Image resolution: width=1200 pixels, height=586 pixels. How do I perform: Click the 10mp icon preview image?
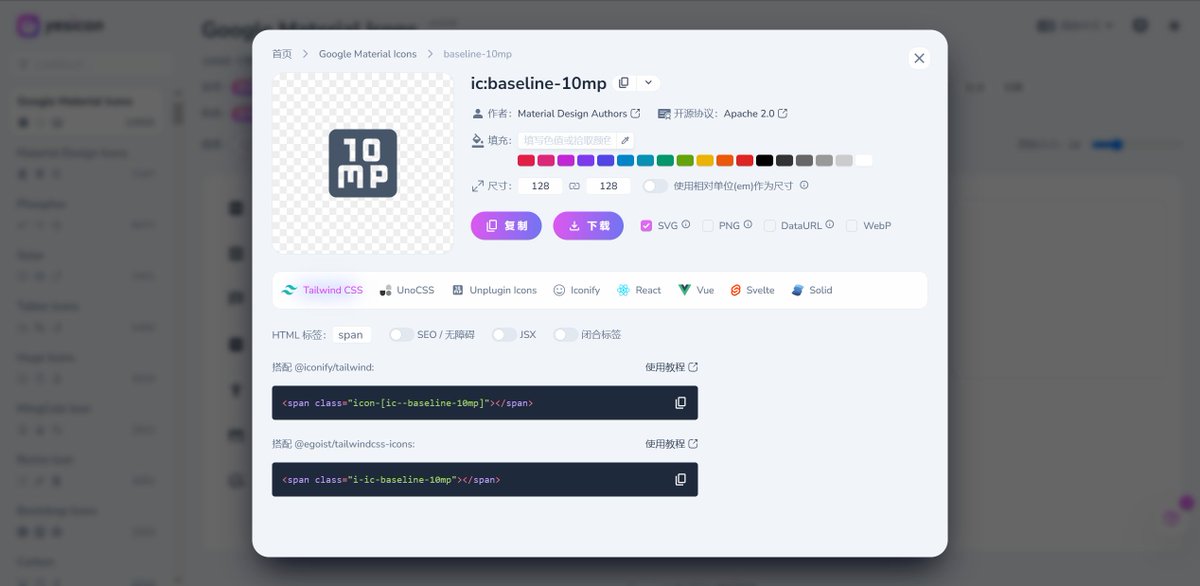(363, 163)
